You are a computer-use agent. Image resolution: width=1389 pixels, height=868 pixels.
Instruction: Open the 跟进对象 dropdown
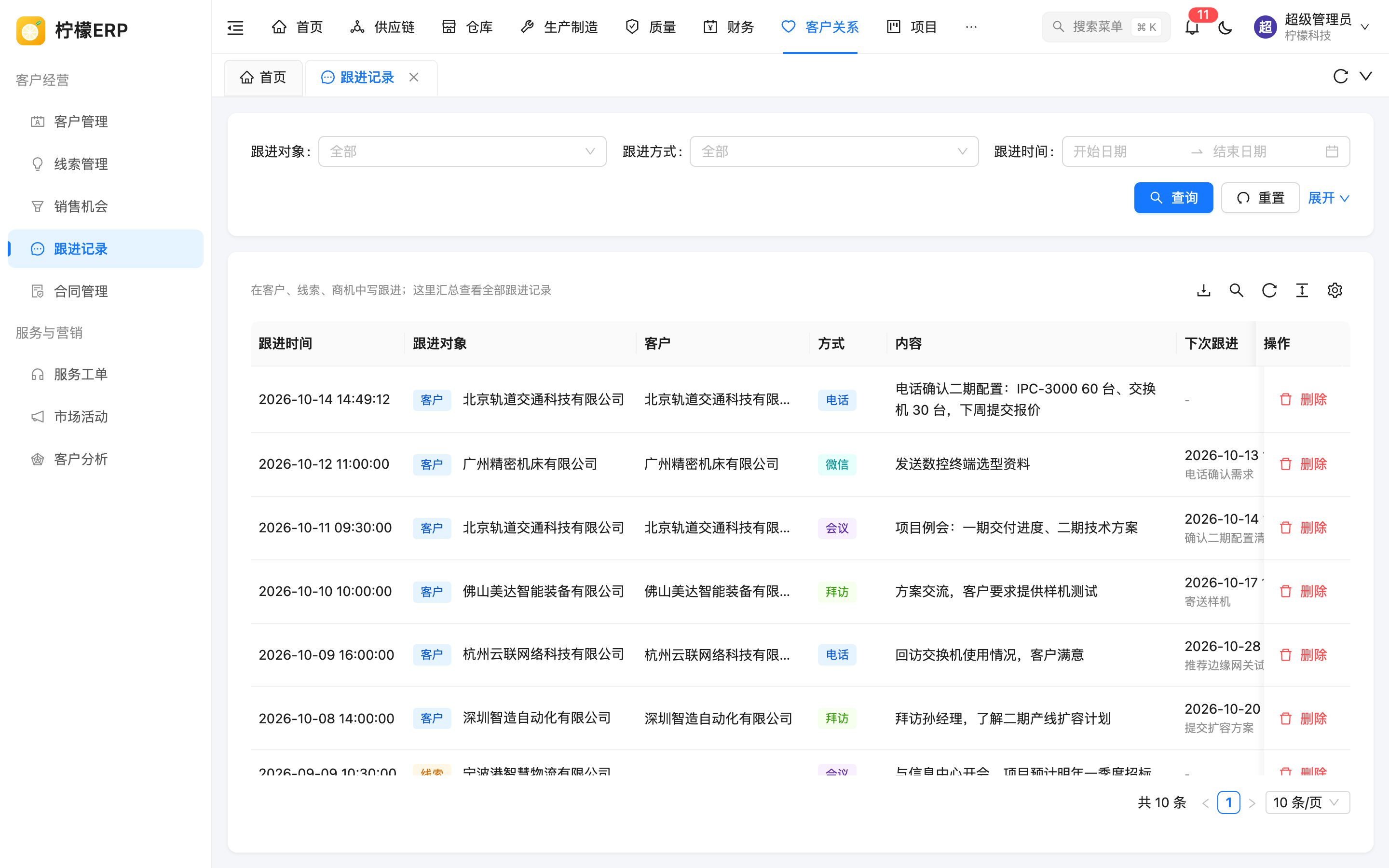tap(462, 151)
